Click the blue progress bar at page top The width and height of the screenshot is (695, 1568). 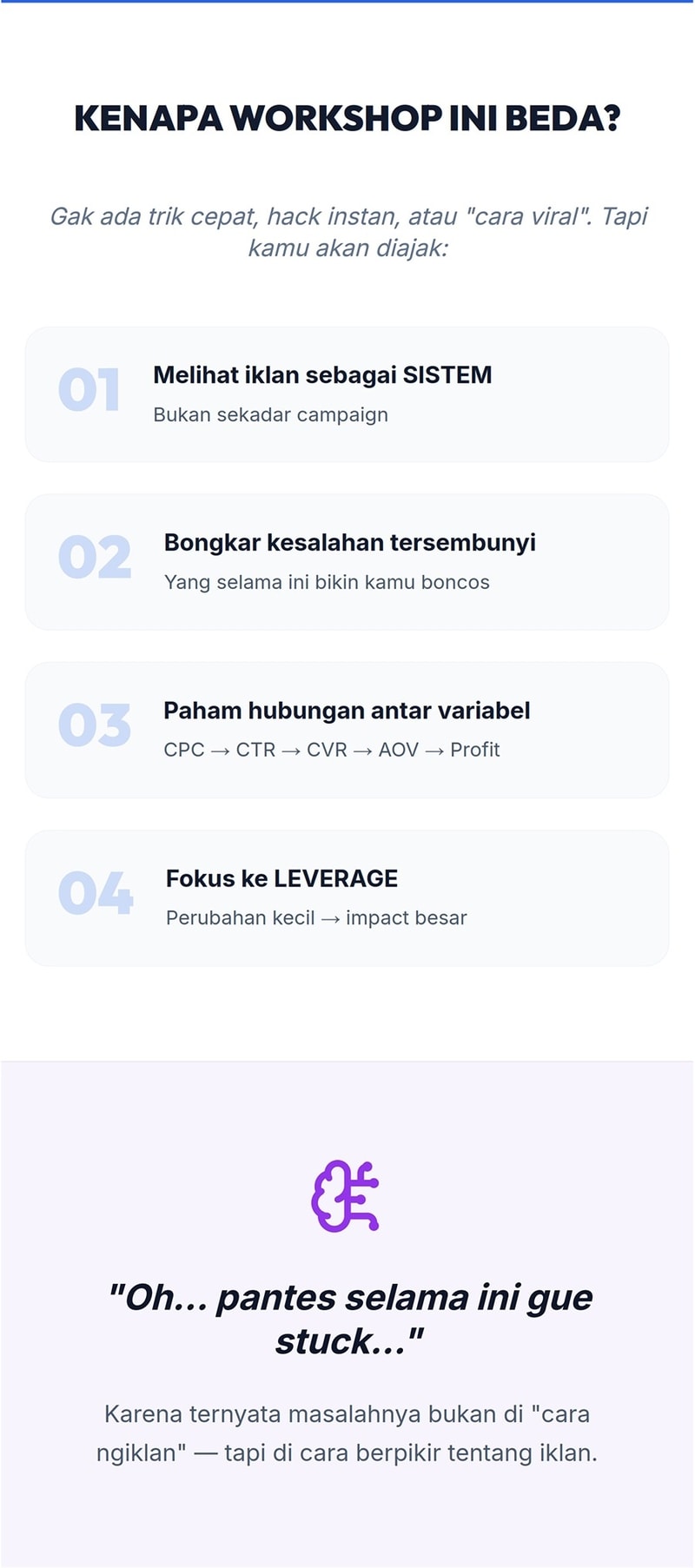[x=347, y=2]
